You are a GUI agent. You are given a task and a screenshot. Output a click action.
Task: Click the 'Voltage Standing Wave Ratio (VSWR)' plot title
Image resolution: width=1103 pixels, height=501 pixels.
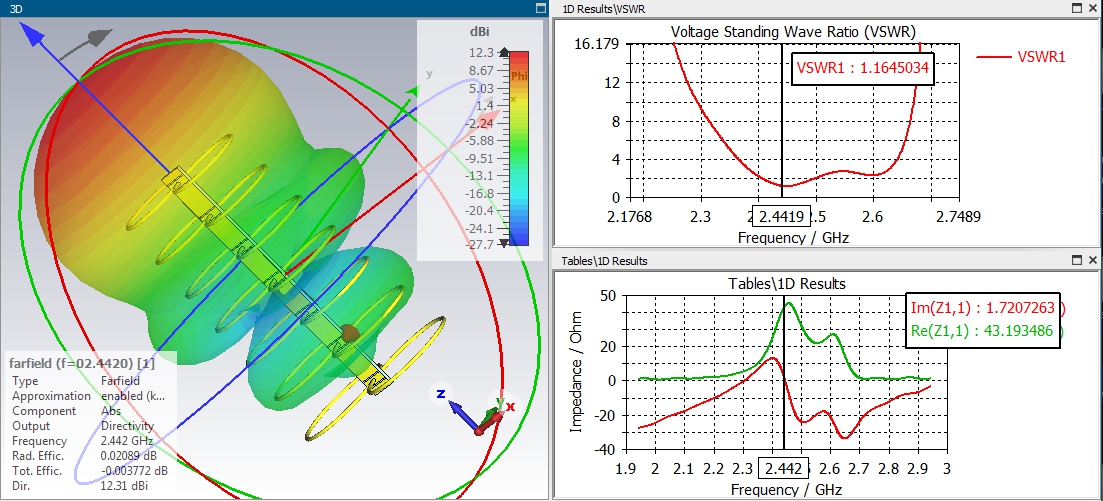(x=793, y=32)
